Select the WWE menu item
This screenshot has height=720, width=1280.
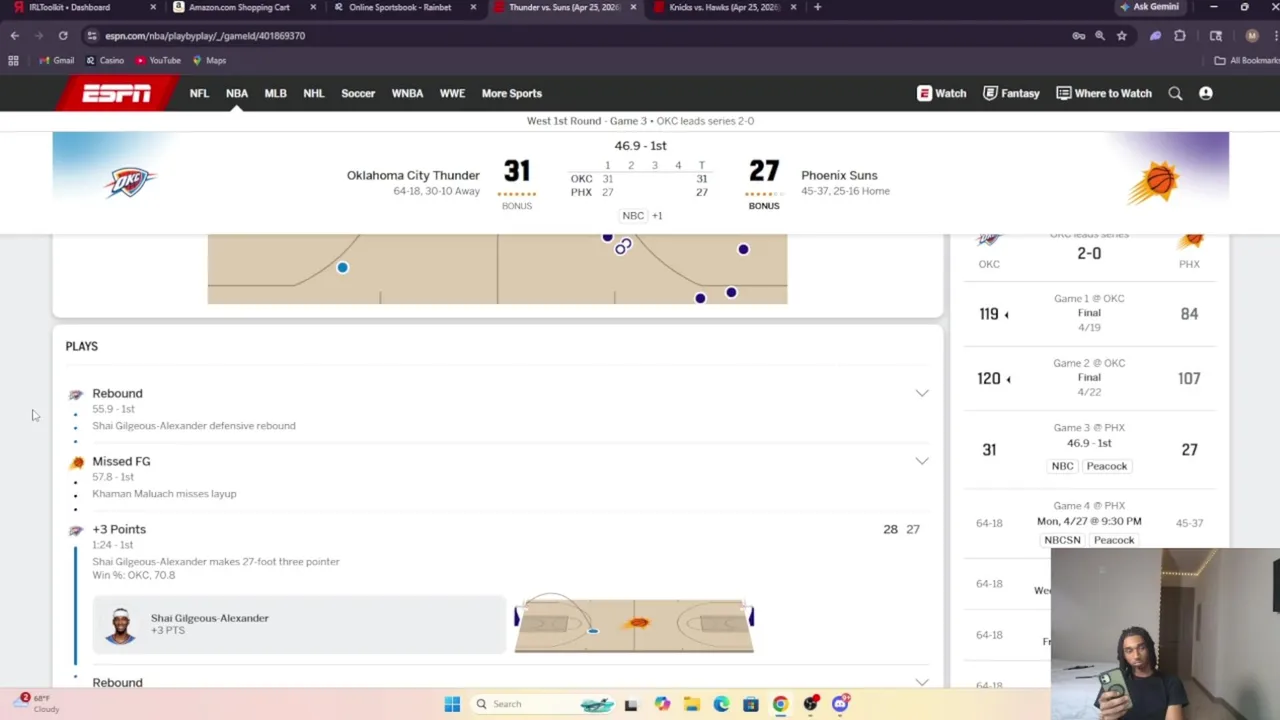pyautogui.click(x=452, y=93)
